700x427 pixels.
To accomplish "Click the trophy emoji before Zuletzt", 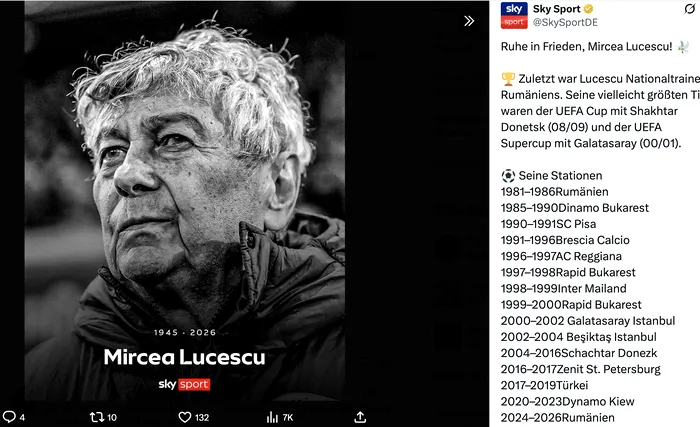I will (508, 79).
